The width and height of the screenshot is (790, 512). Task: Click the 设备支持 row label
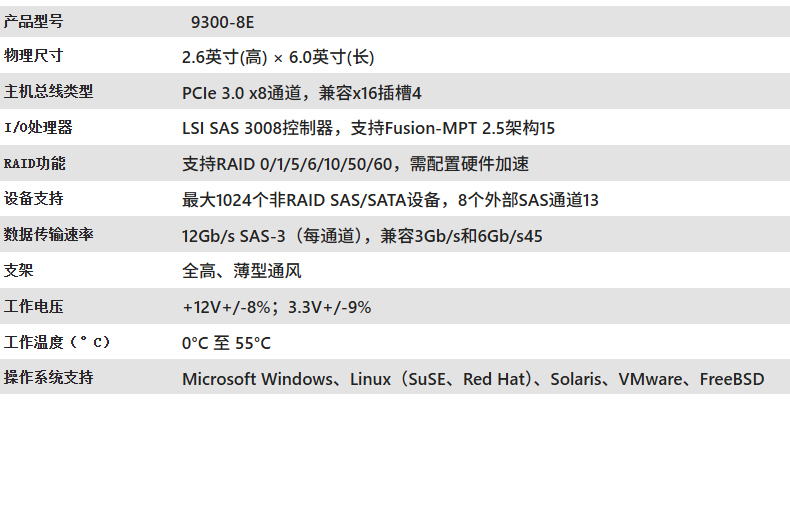coord(33,199)
